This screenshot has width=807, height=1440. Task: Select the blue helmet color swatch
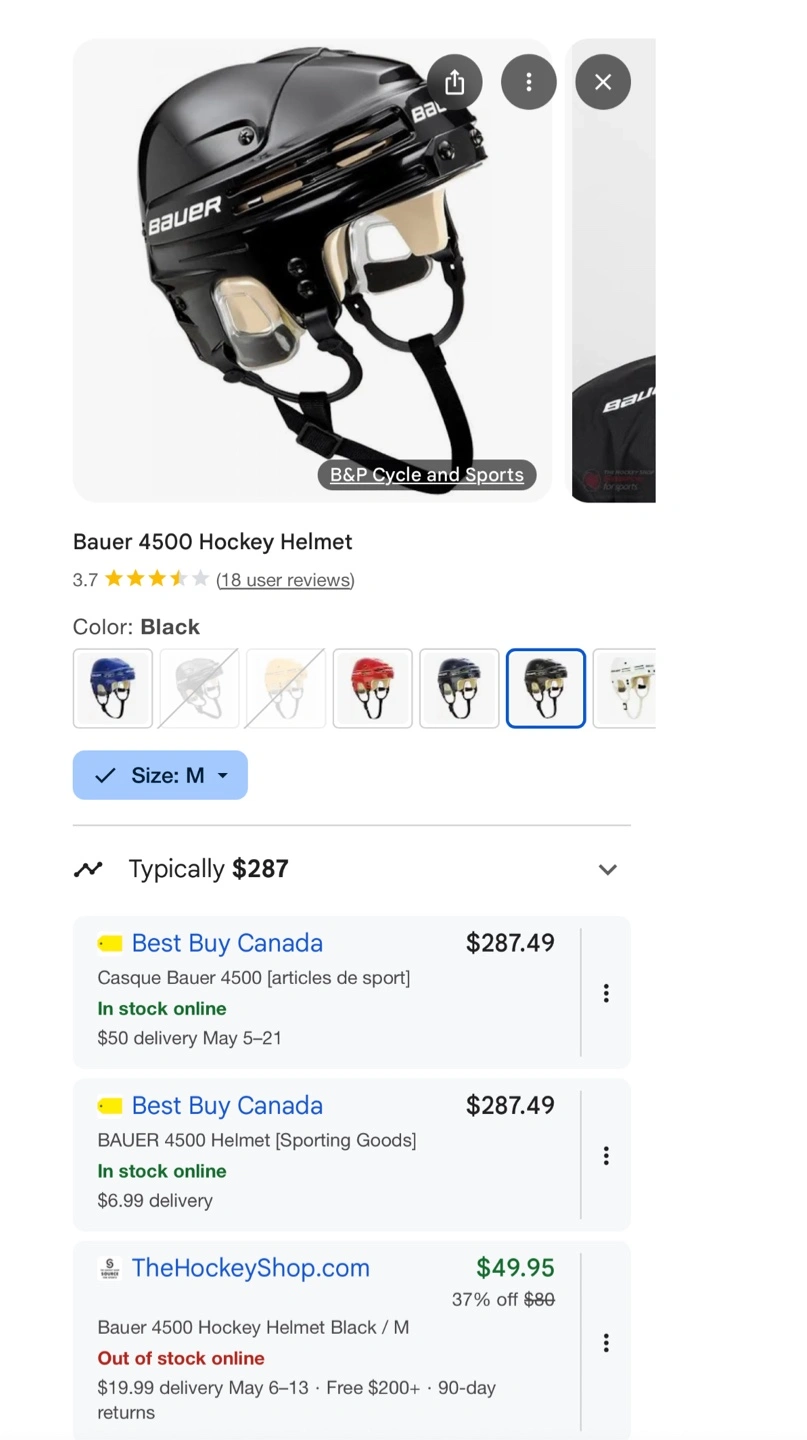tap(113, 688)
